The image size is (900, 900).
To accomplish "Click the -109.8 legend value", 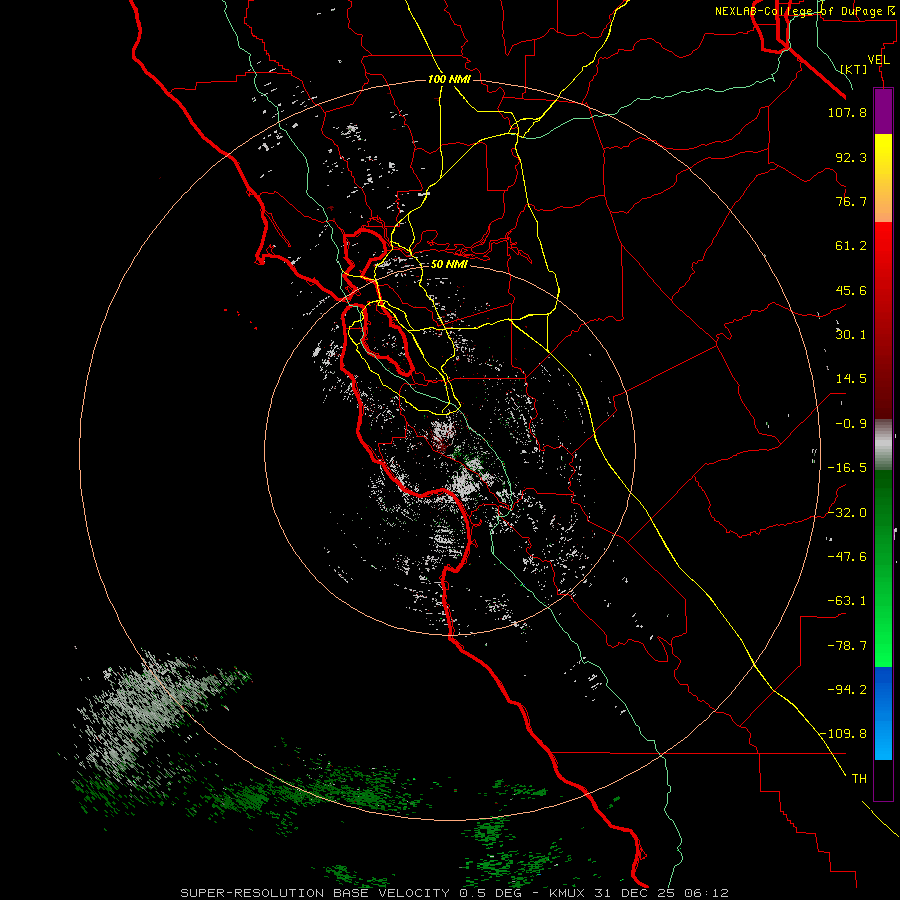I will 843,734.
